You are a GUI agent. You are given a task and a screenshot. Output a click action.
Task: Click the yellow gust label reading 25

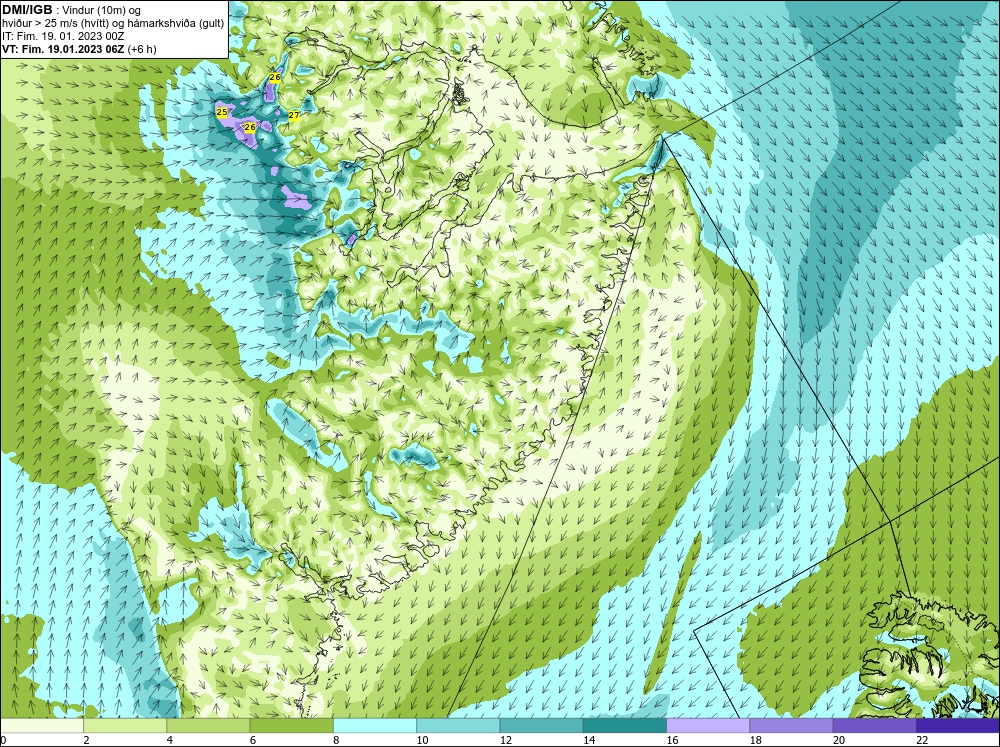222,112
